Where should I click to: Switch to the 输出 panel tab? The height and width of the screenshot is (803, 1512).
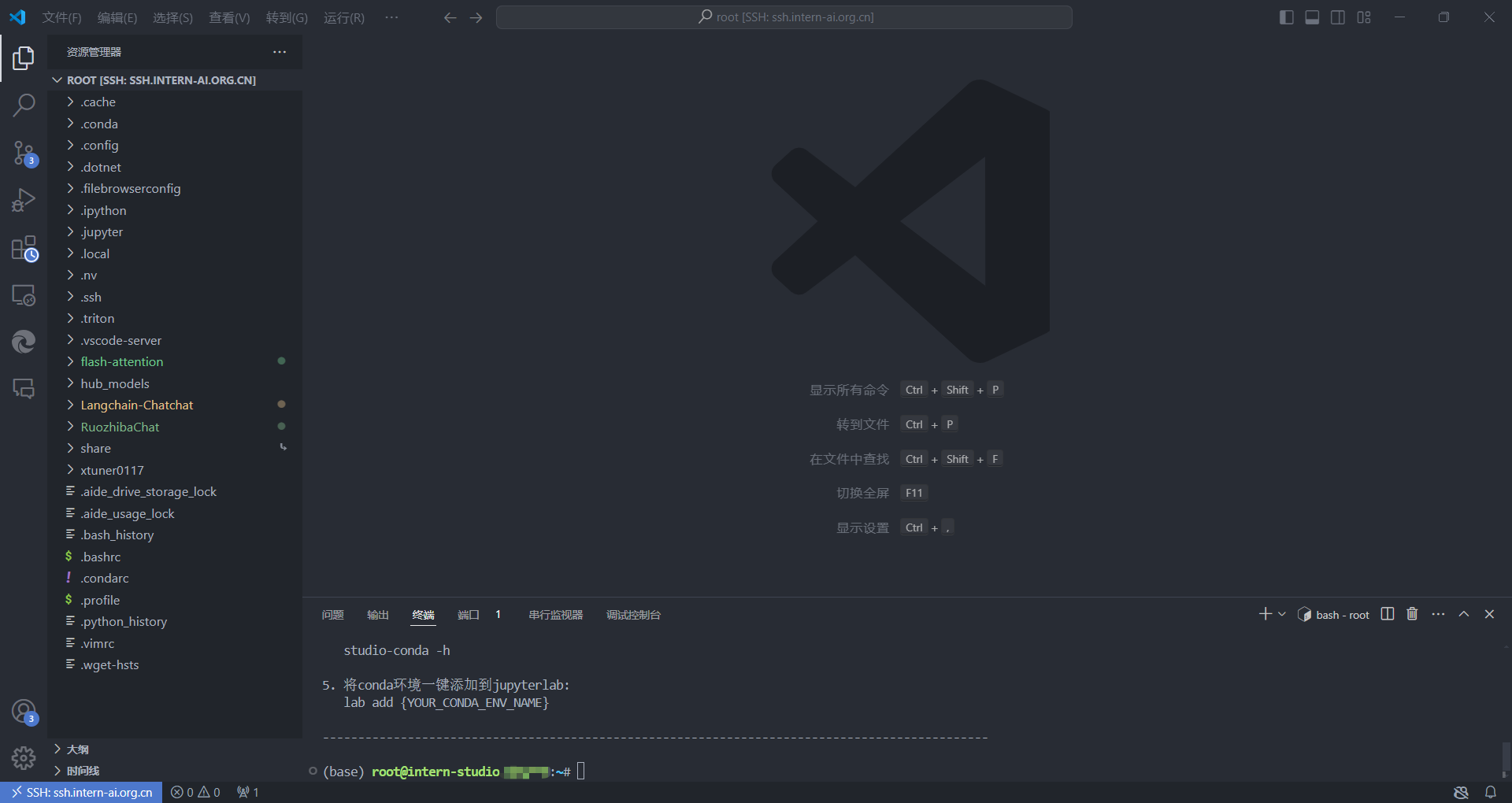click(378, 615)
